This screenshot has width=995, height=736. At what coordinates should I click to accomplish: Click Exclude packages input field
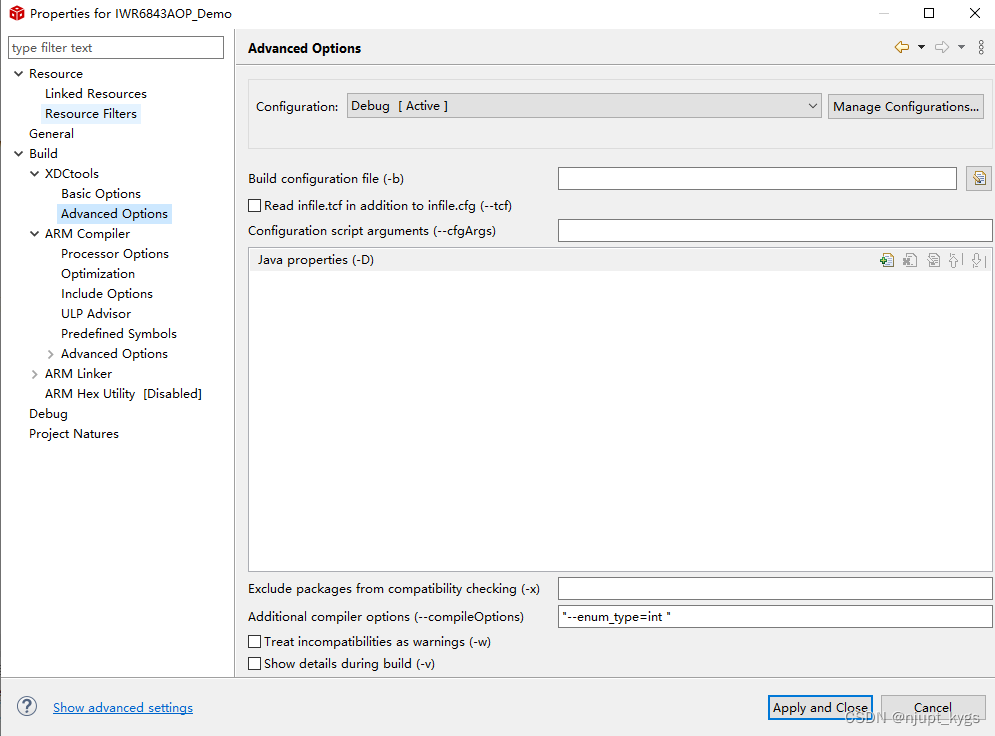click(775, 588)
